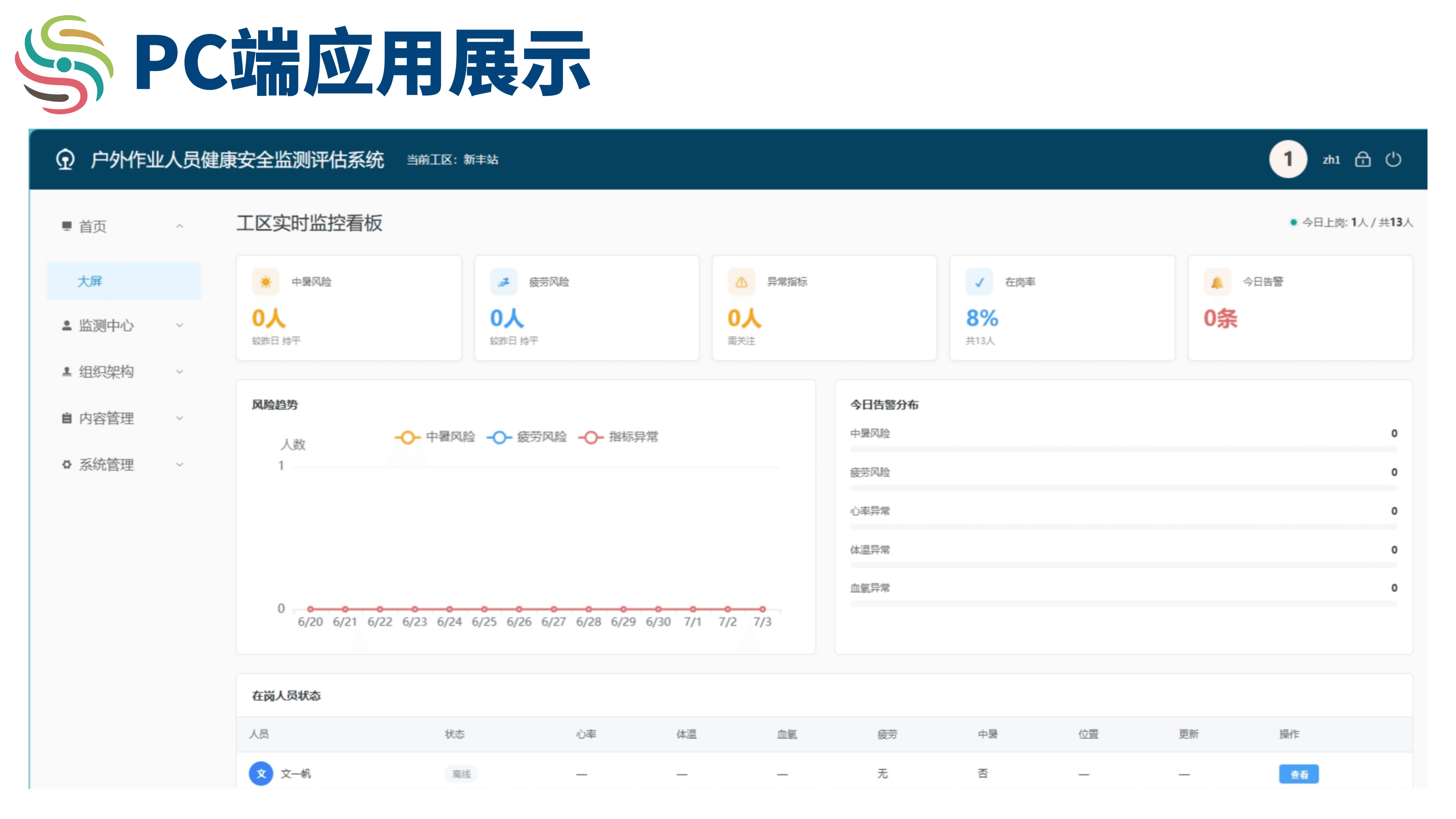The height and width of the screenshot is (819, 1456).
Task: Click the 共13人 text under 在岗率
Action: tap(980, 341)
